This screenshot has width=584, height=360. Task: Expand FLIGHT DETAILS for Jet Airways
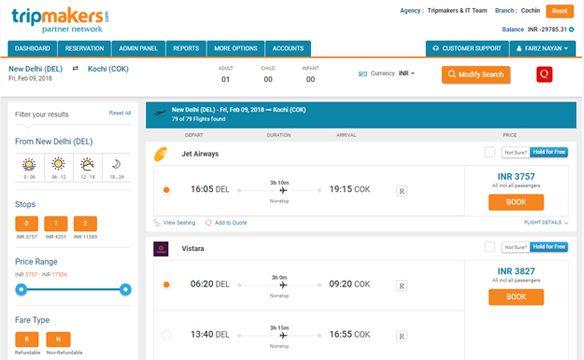546,223
